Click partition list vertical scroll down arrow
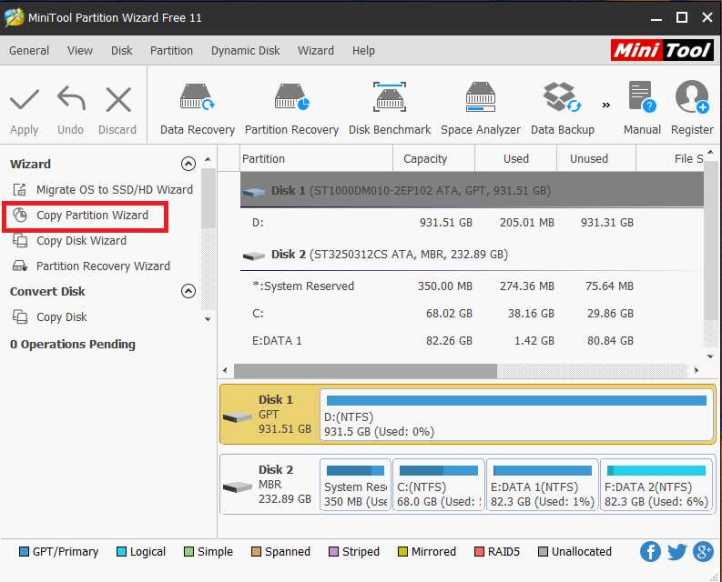 coord(710,356)
